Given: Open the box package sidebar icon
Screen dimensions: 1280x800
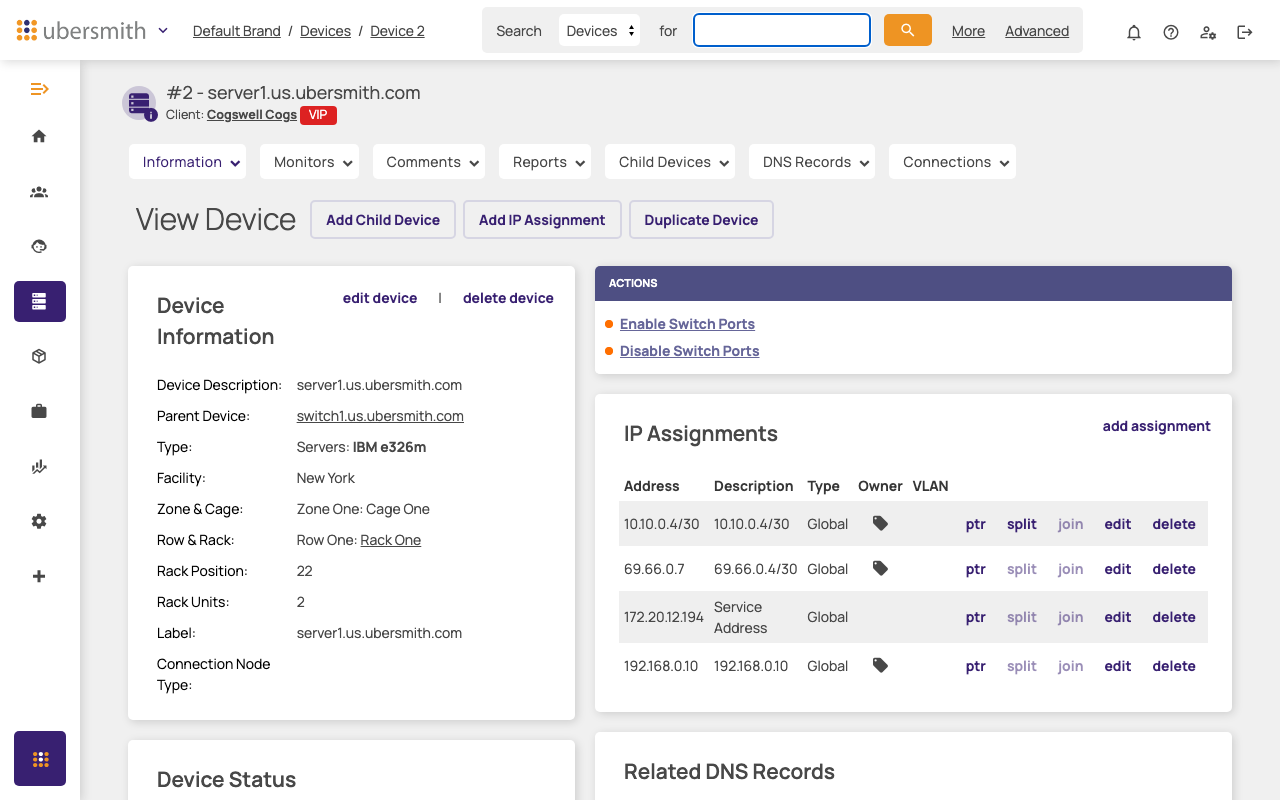Looking at the screenshot, I should point(39,356).
